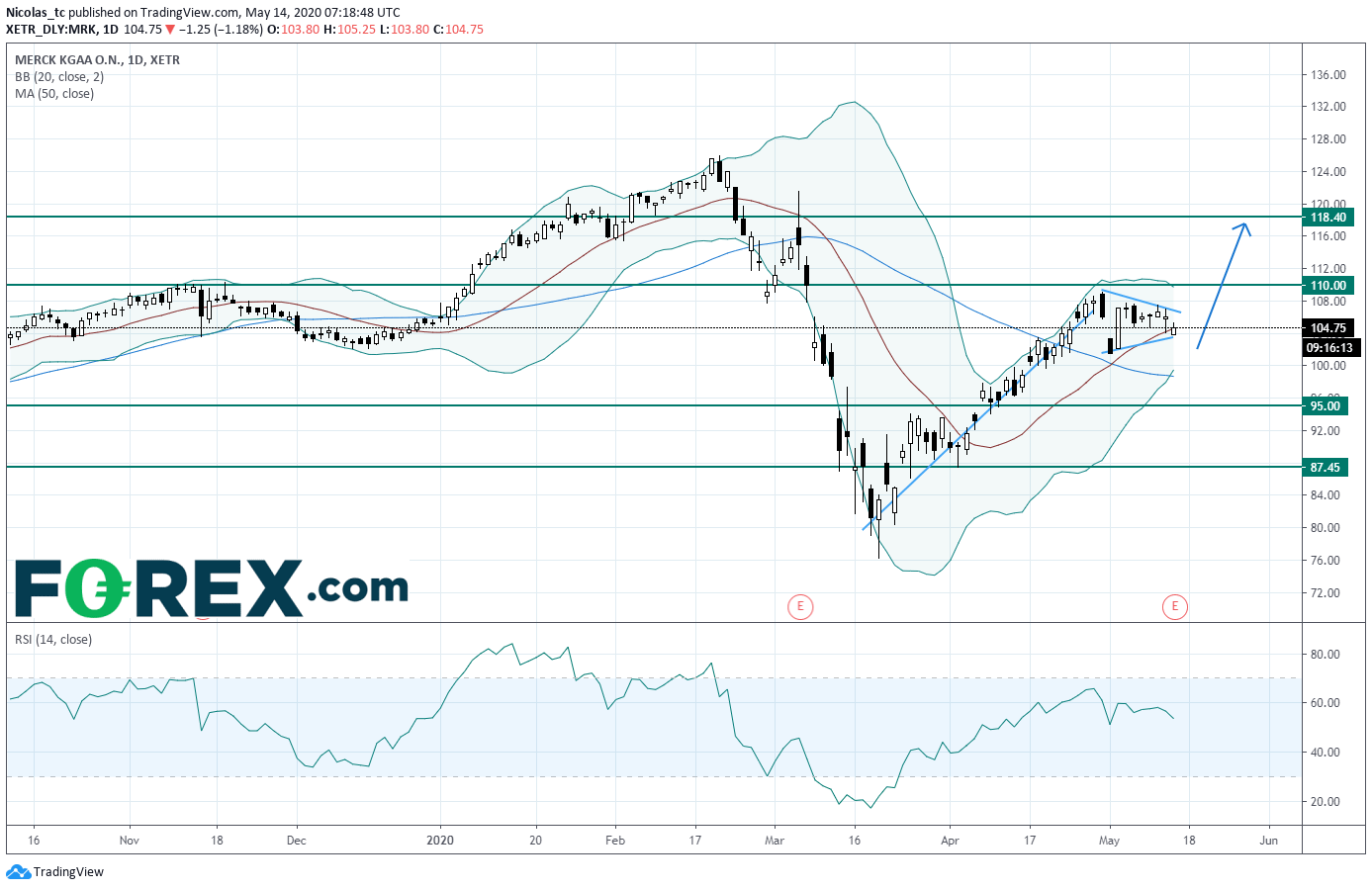Click the 92.00 price axis value
This screenshot has width=1372, height=890.
[1326, 430]
